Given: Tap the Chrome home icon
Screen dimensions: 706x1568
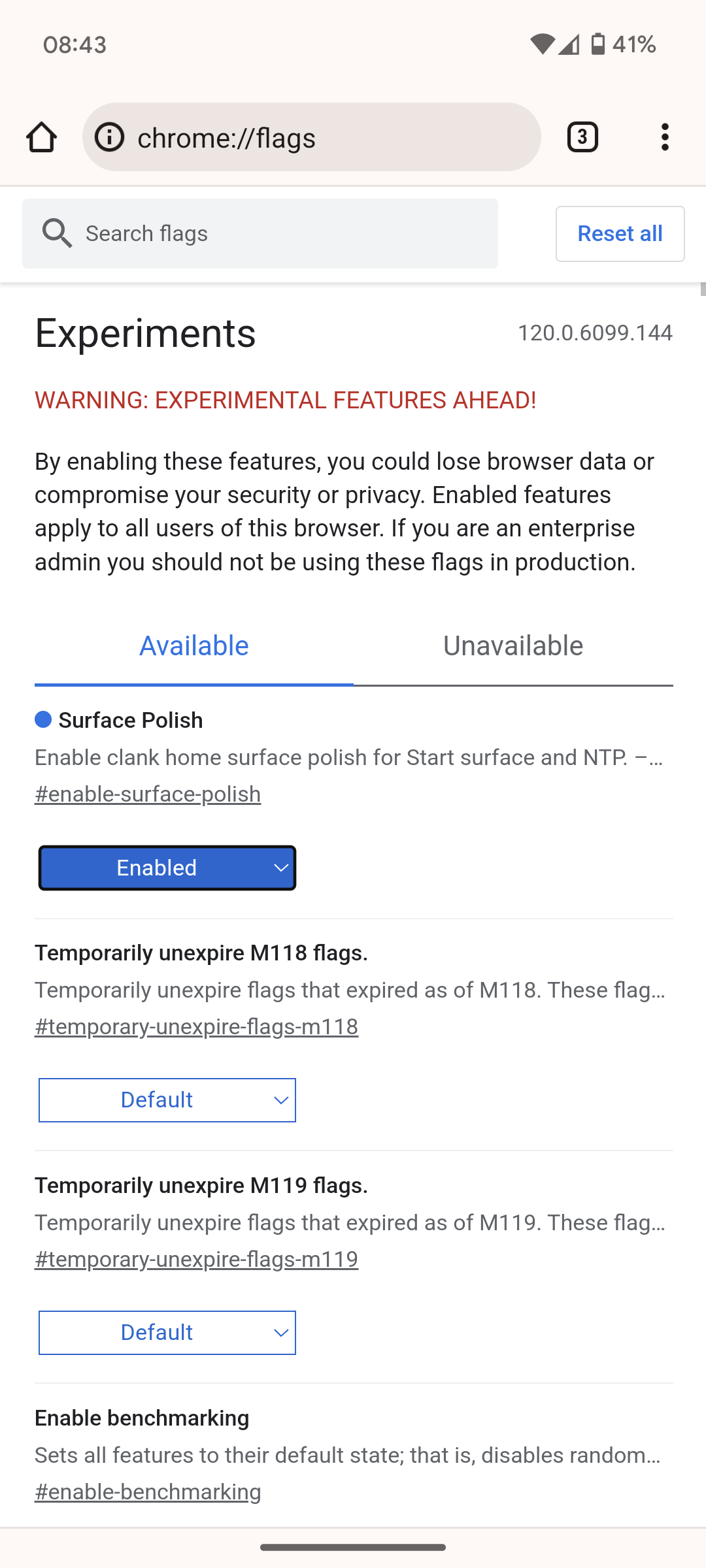Looking at the screenshot, I should pyautogui.click(x=41, y=137).
